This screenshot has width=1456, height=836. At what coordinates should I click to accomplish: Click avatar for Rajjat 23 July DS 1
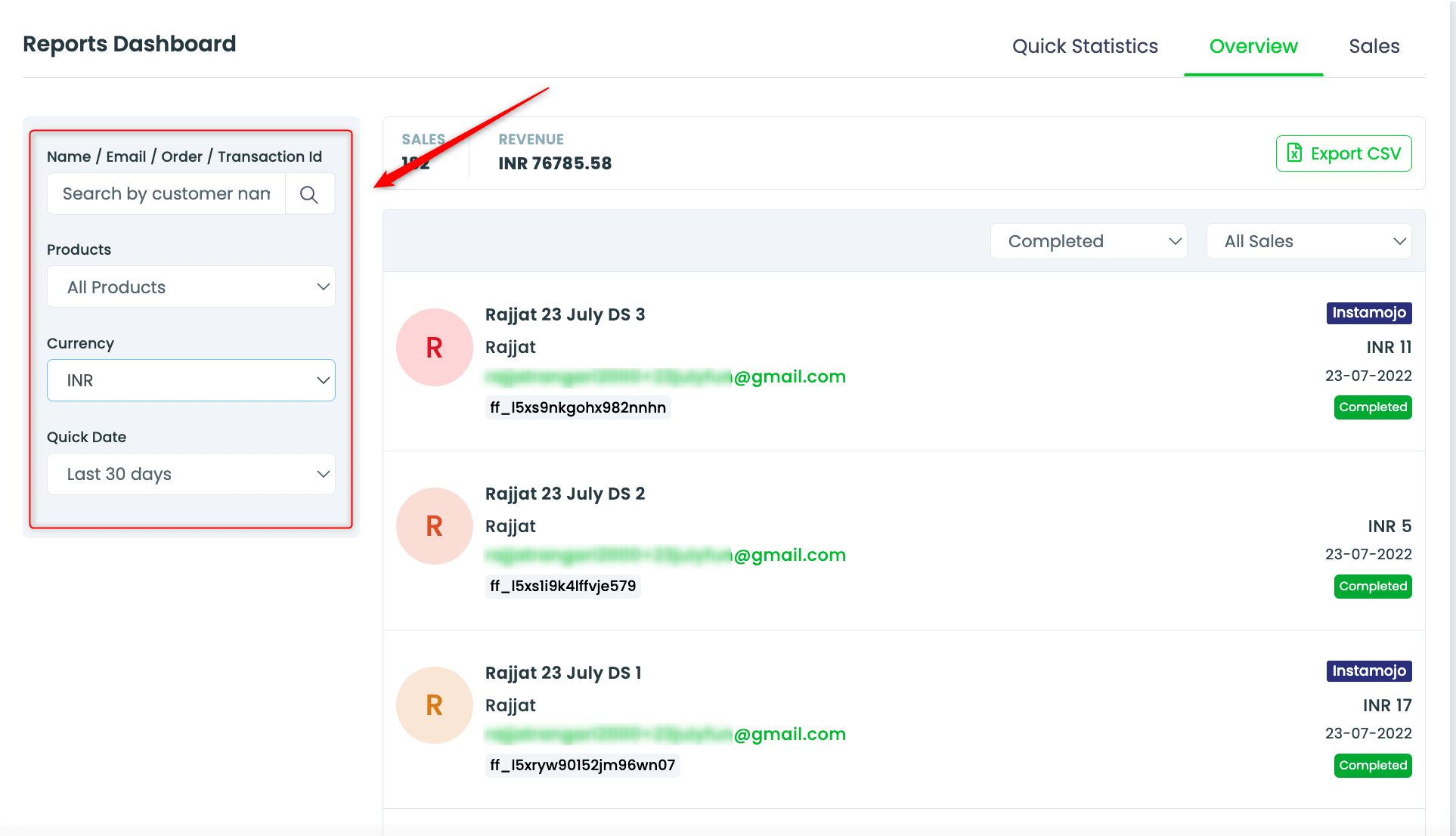tap(434, 705)
